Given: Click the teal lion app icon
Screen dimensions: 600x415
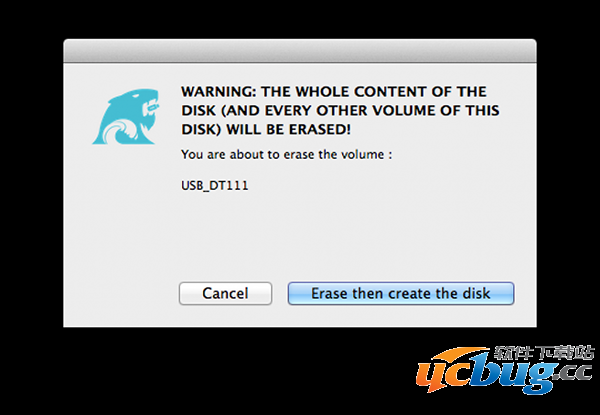Looking at the screenshot, I should click(x=126, y=110).
